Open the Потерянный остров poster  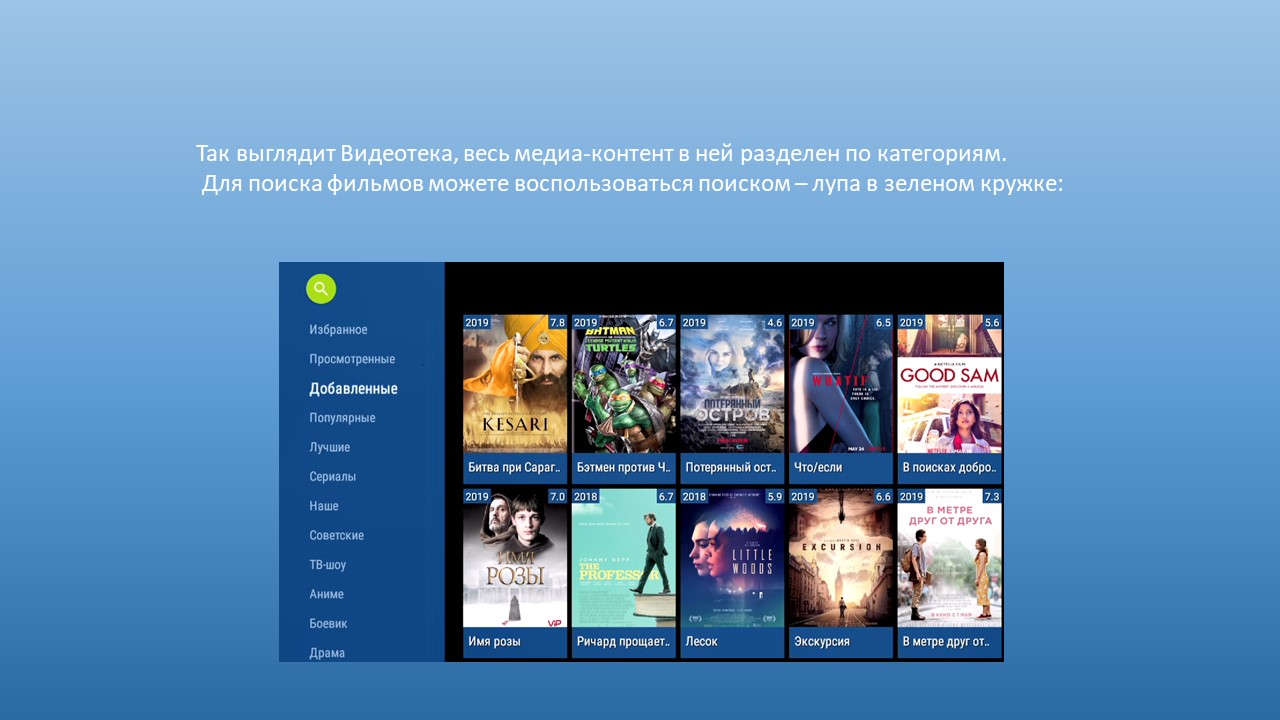[732, 384]
